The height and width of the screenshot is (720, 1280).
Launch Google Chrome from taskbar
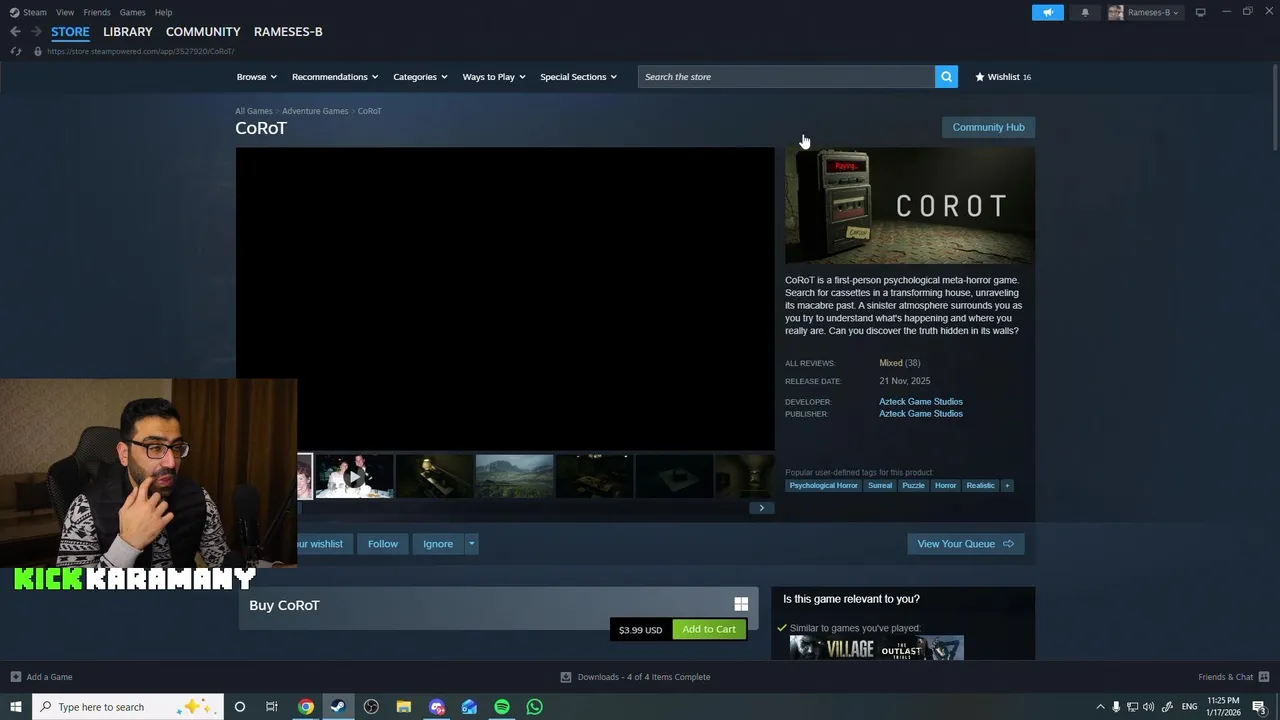pos(306,707)
